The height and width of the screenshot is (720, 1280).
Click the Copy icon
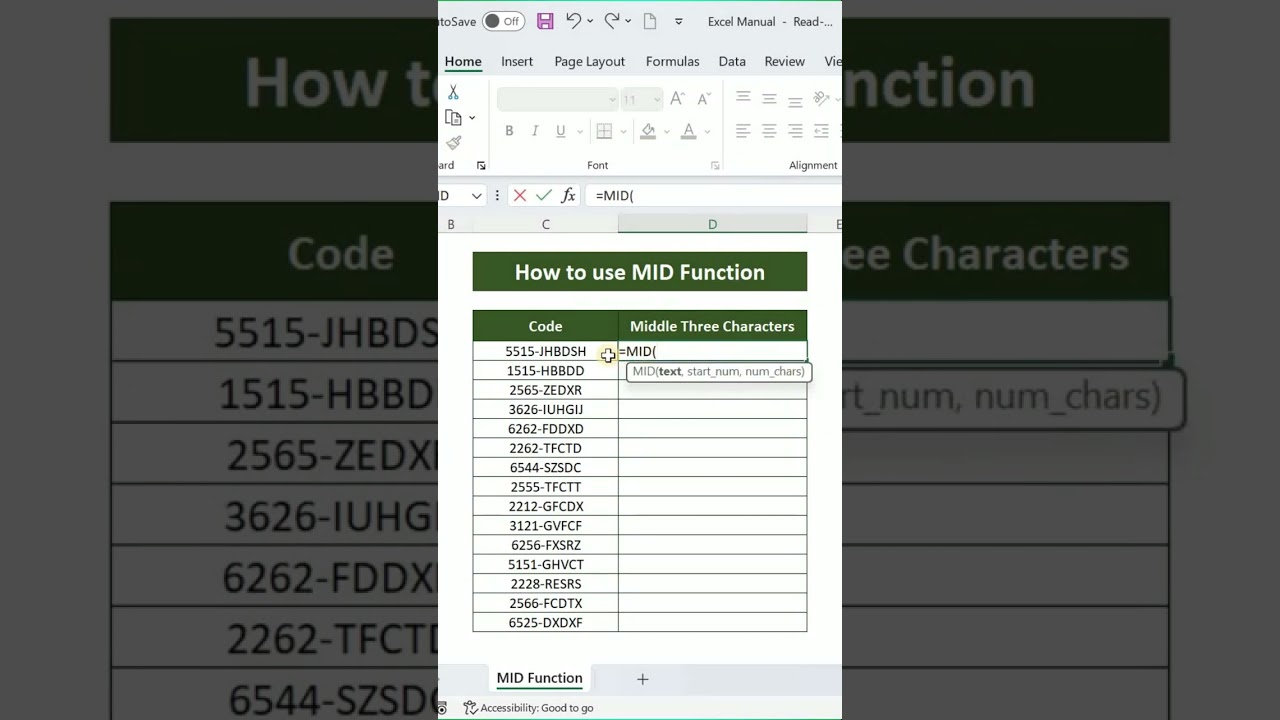click(x=453, y=118)
